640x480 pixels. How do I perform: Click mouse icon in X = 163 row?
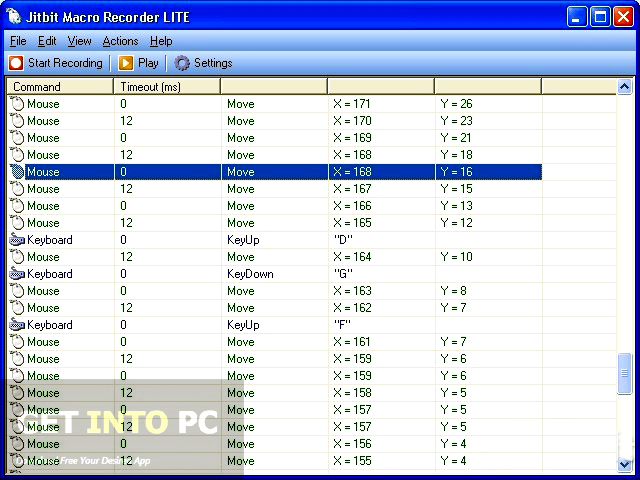point(17,291)
